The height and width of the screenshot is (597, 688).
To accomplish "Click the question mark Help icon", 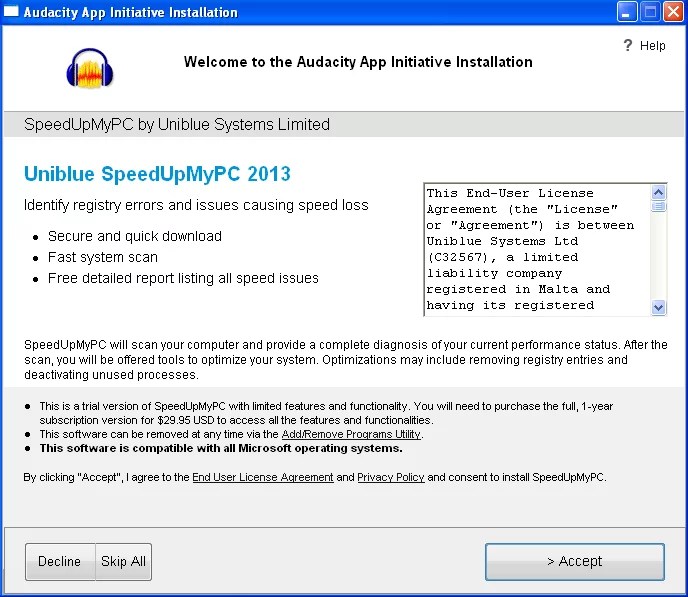I will [628, 45].
